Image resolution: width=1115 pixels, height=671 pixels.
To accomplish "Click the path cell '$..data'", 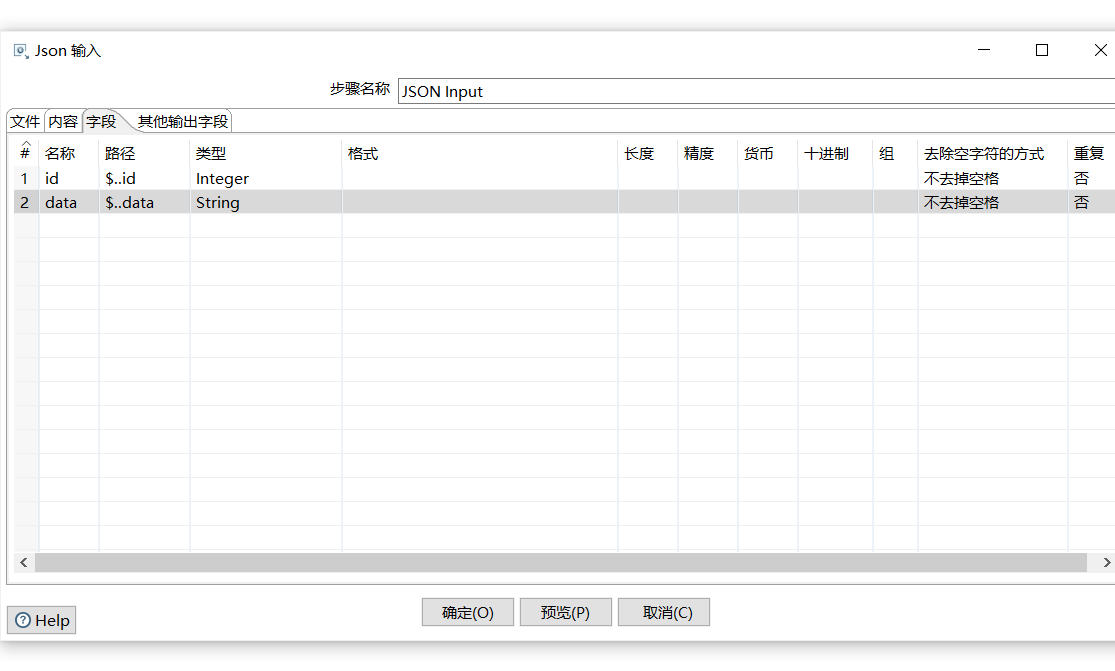I will click(144, 203).
